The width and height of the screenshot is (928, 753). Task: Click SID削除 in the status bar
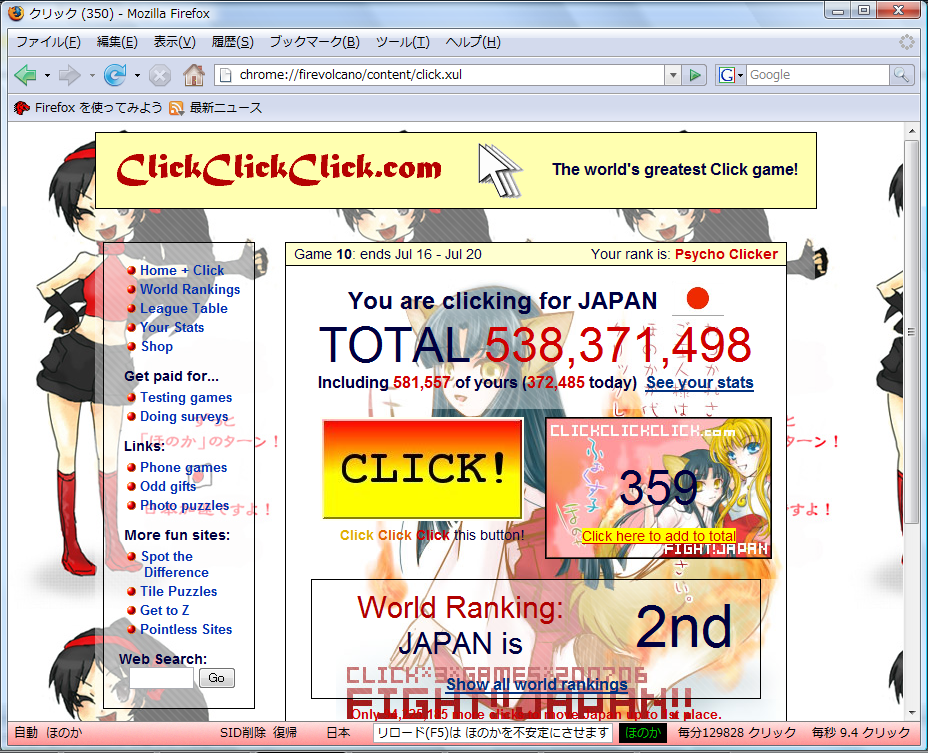click(x=243, y=733)
